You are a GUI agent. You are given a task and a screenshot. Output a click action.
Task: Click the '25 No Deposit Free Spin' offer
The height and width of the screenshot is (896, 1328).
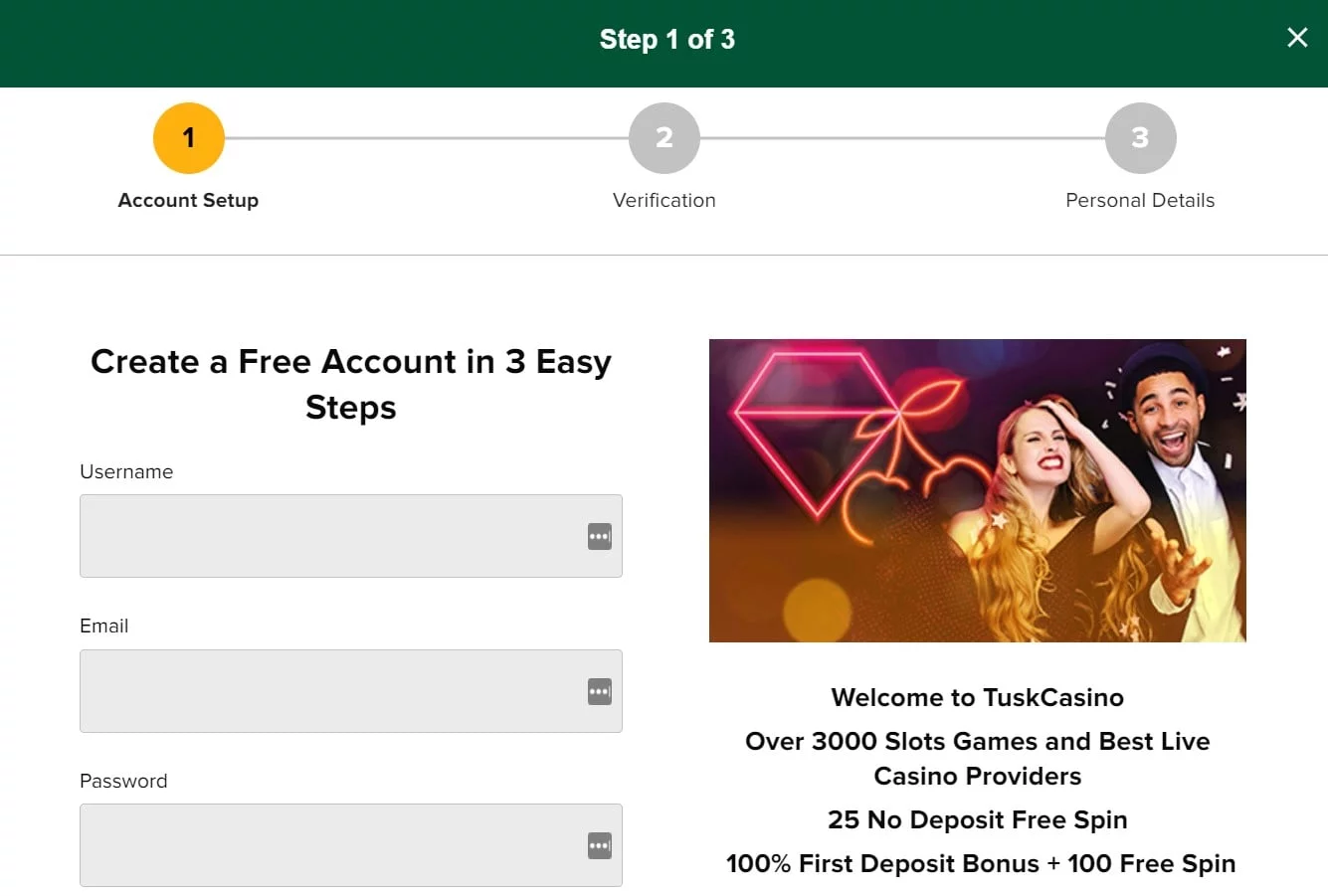tap(977, 819)
